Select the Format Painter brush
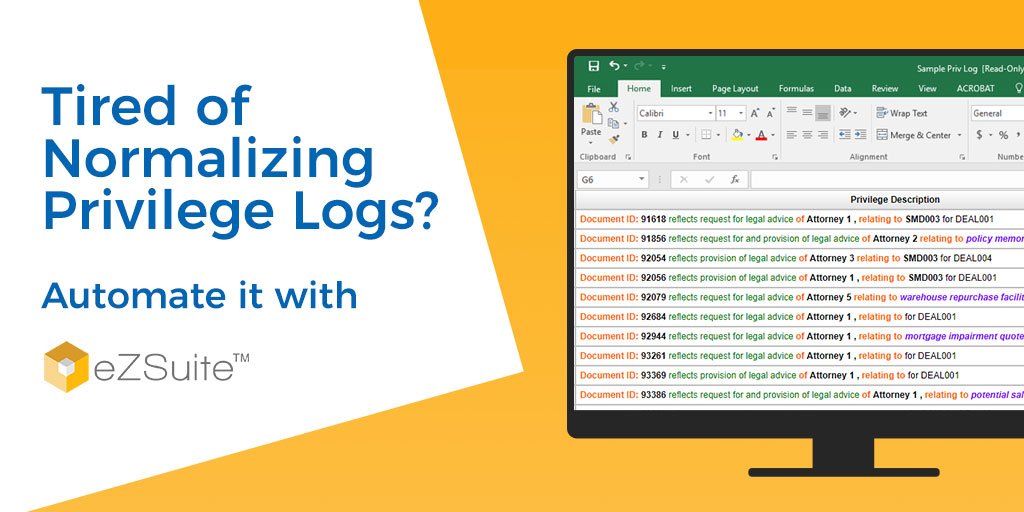Screen dimensions: 1024x512 click(x=614, y=138)
